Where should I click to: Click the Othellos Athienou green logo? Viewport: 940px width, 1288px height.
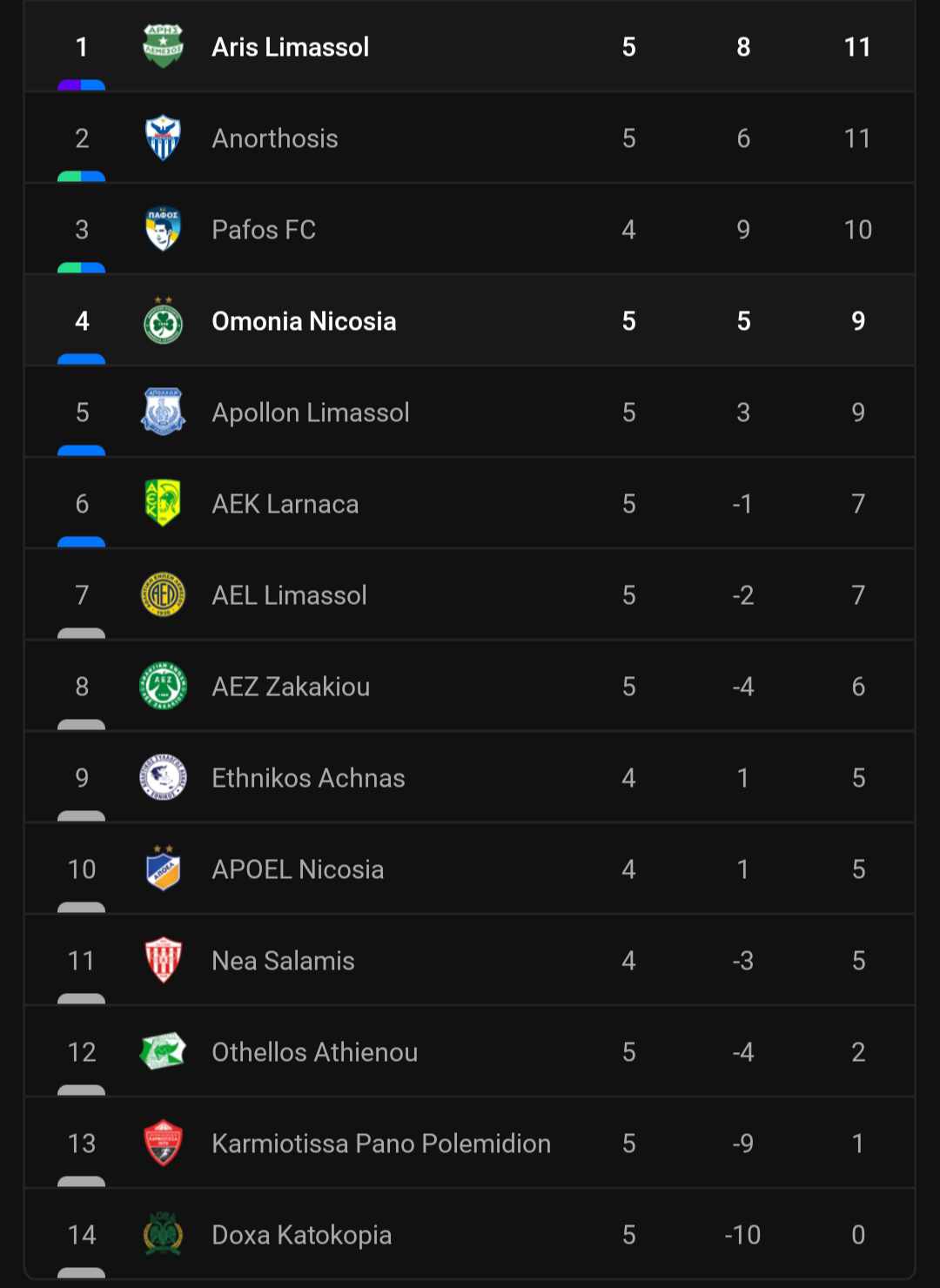pyautogui.click(x=163, y=1051)
